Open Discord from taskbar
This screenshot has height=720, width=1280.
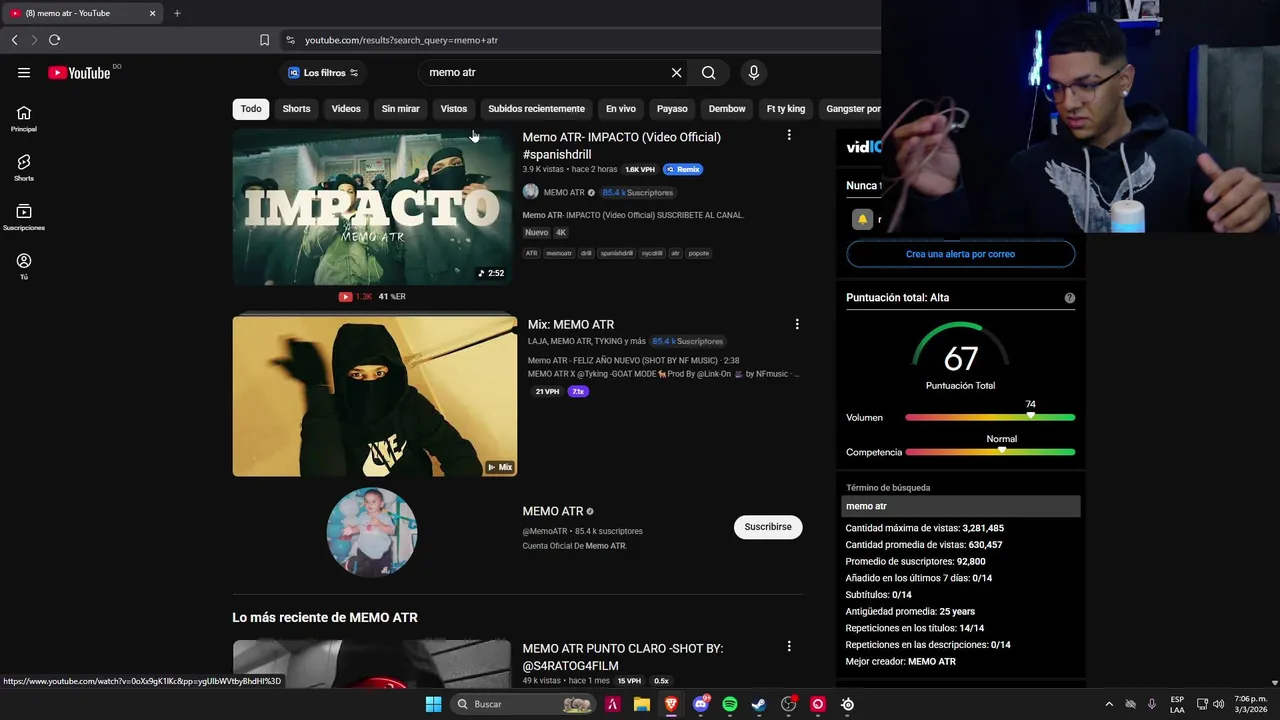coord(701,704)
